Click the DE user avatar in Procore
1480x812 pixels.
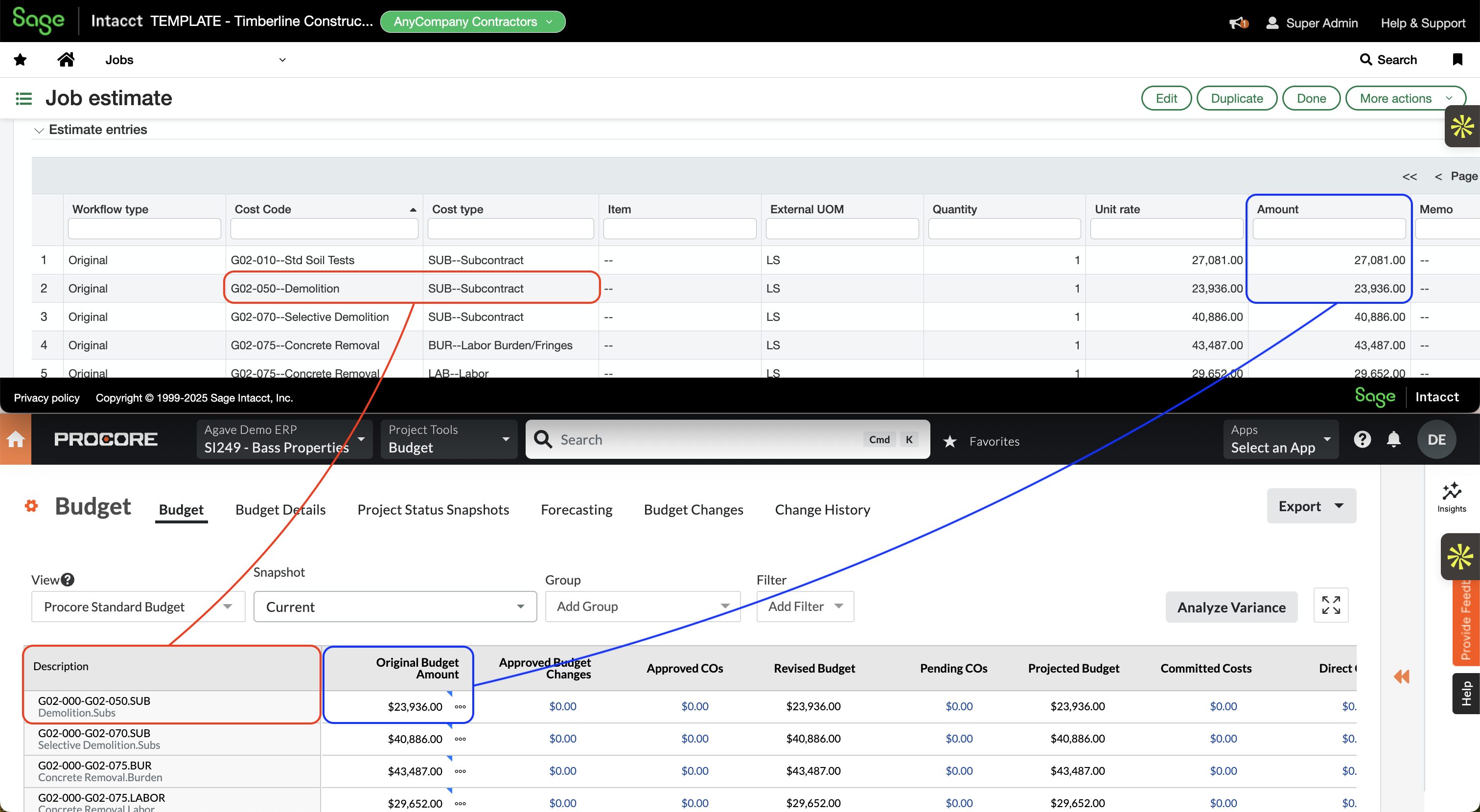click(x=1436, y=439)
